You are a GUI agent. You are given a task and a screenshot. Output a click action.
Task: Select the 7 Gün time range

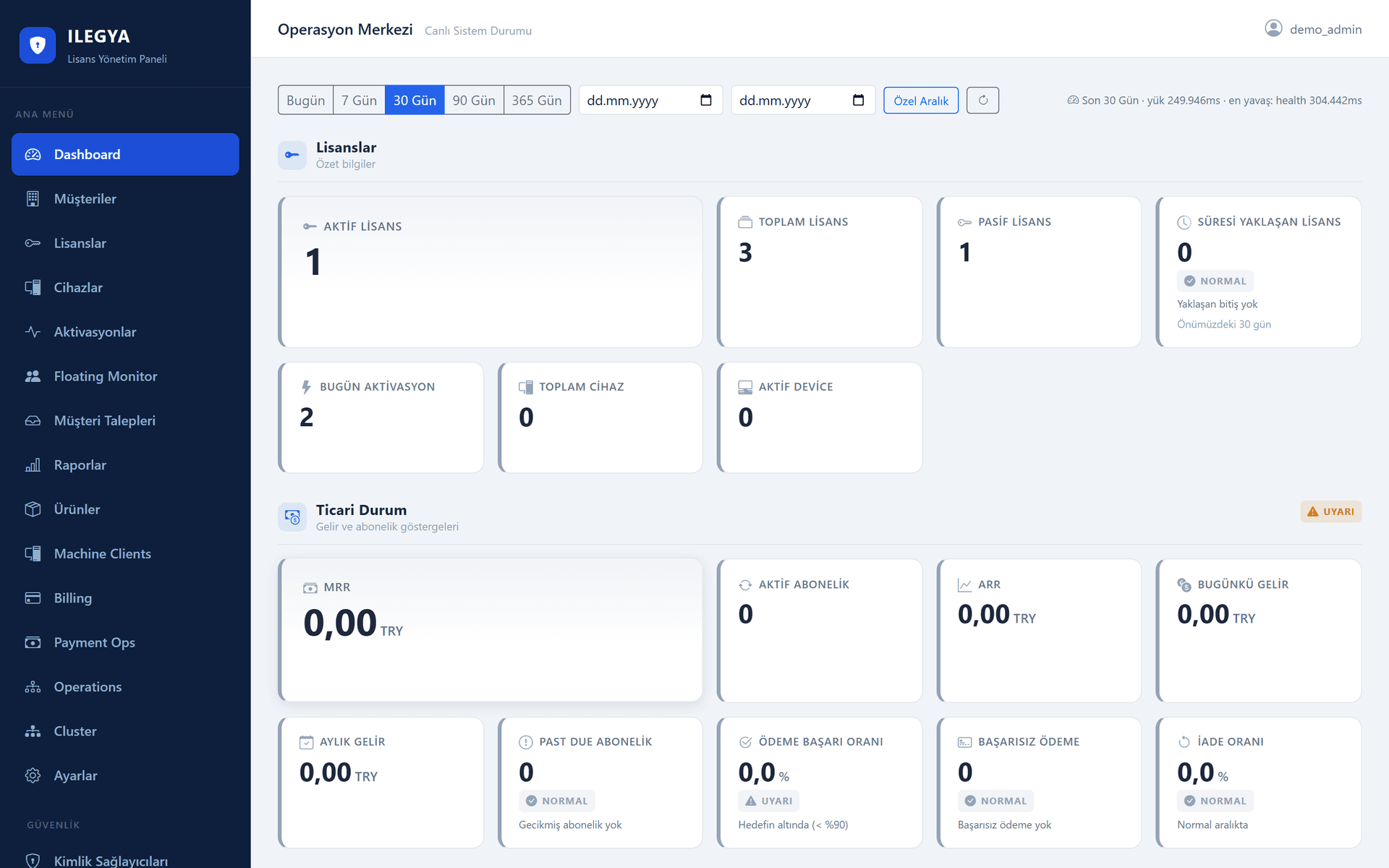(x=359, y=101)
